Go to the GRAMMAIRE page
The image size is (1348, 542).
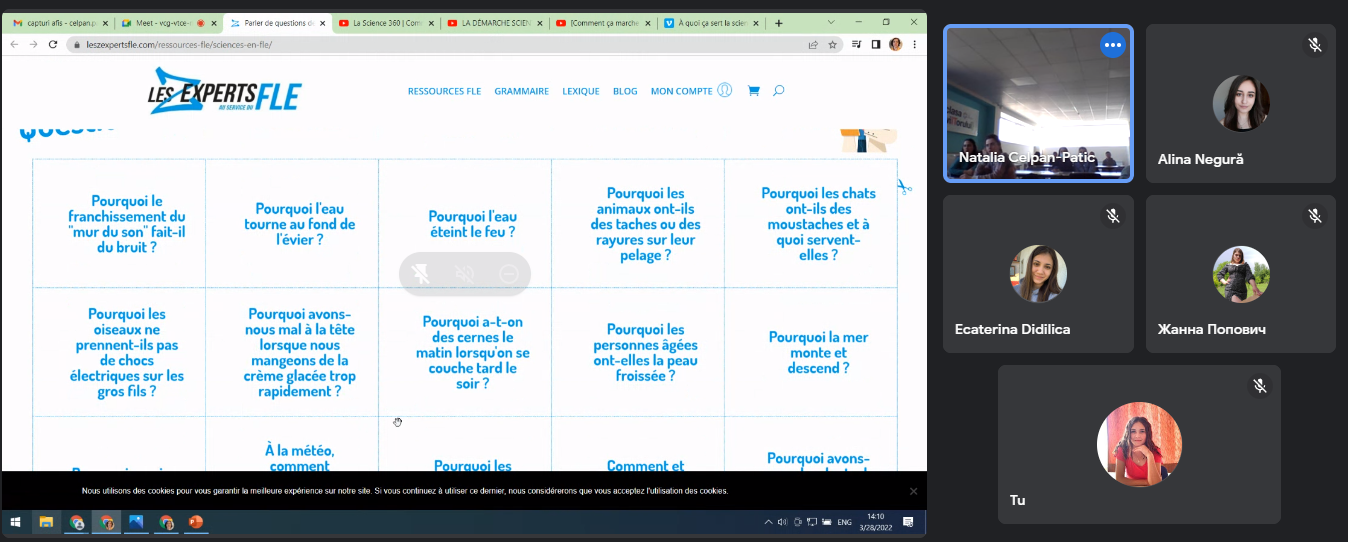coord(521,91)
